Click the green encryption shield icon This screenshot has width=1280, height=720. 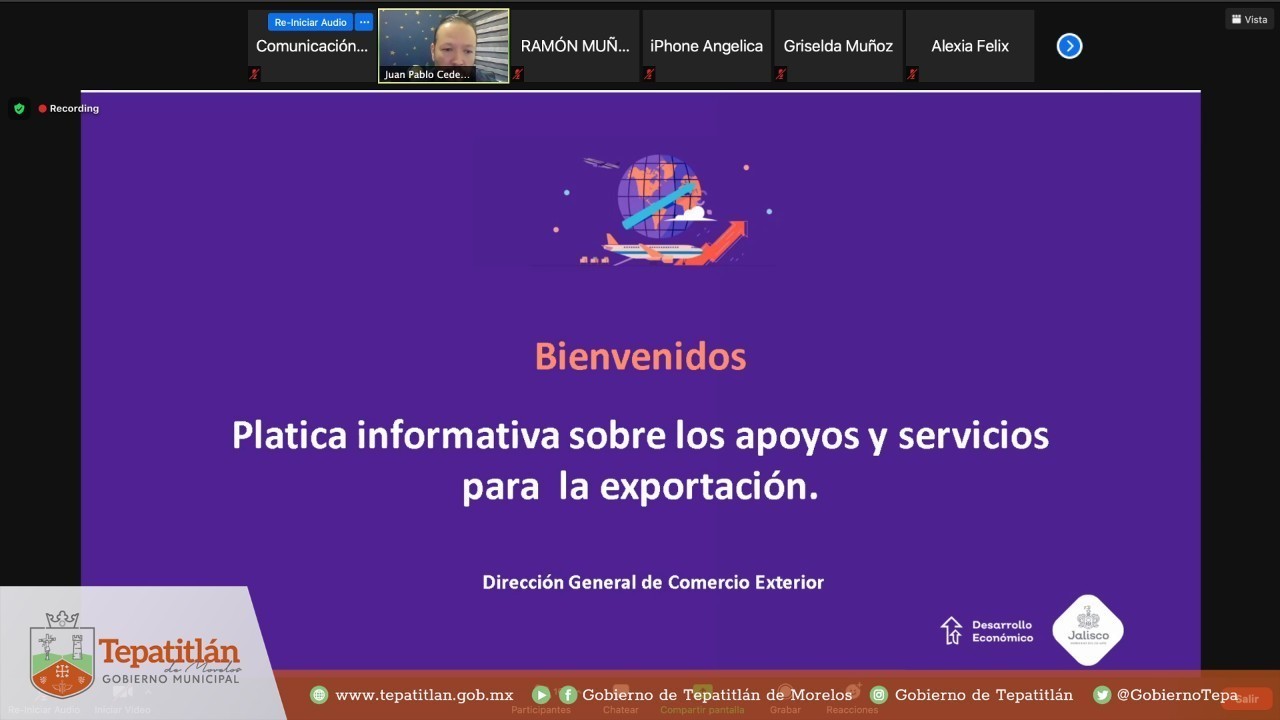(19, 108)
